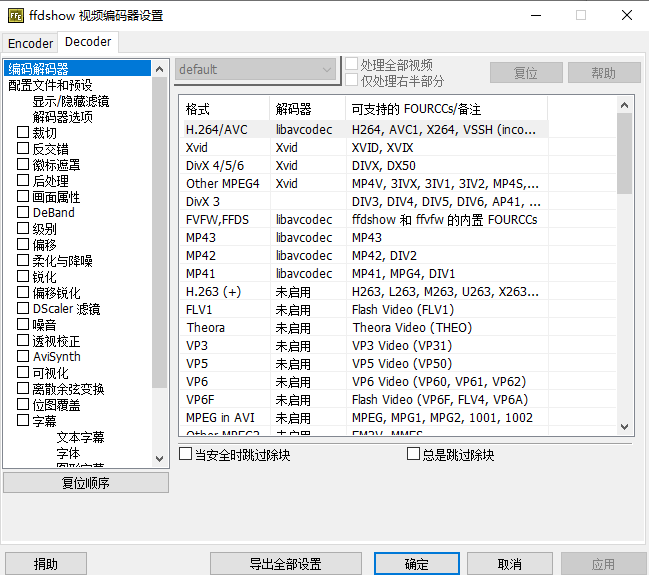Toggle 位图覆盖 checkbox
649x575 pixels.
[x=23, y=404]
